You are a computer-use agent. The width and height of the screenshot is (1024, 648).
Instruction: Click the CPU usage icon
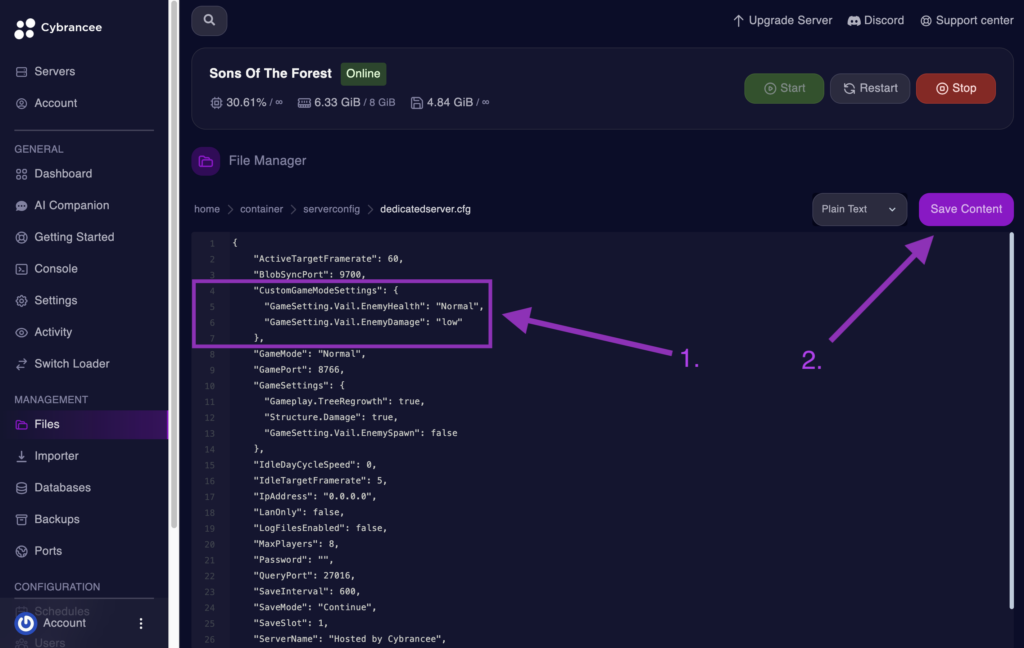click(x=216, y=103)
